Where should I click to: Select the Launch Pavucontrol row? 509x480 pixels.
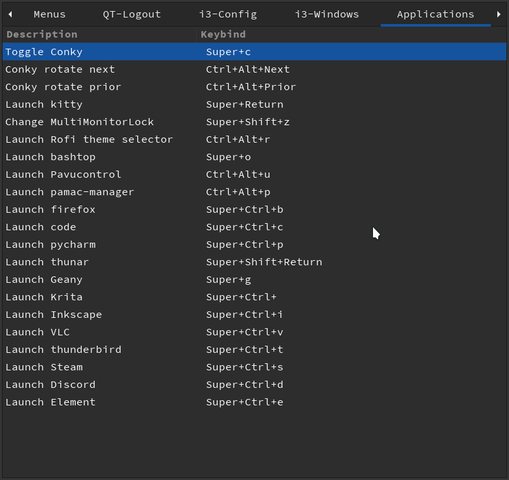tap(254, 174)
